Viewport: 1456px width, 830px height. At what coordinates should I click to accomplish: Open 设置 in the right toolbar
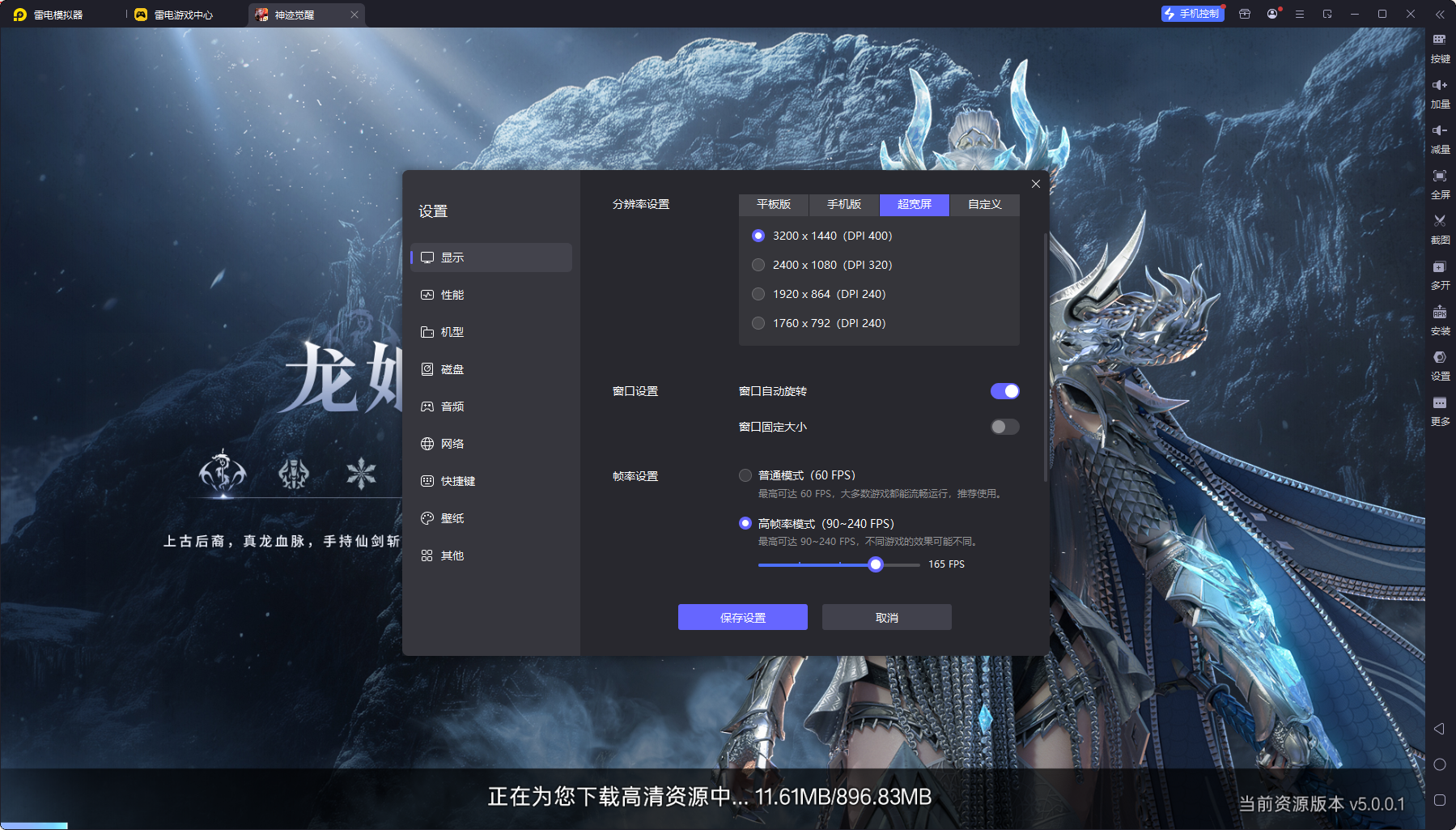click(x=1440, y=364)
